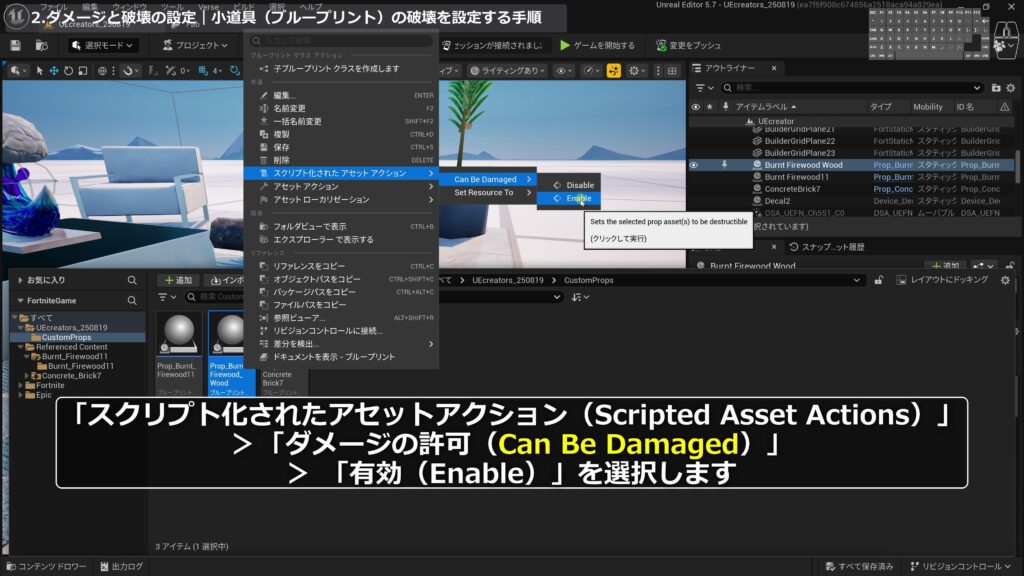Screen dimensions: 1024x576
Task: Expand the Fortnite folder
Action: [21, 385]
